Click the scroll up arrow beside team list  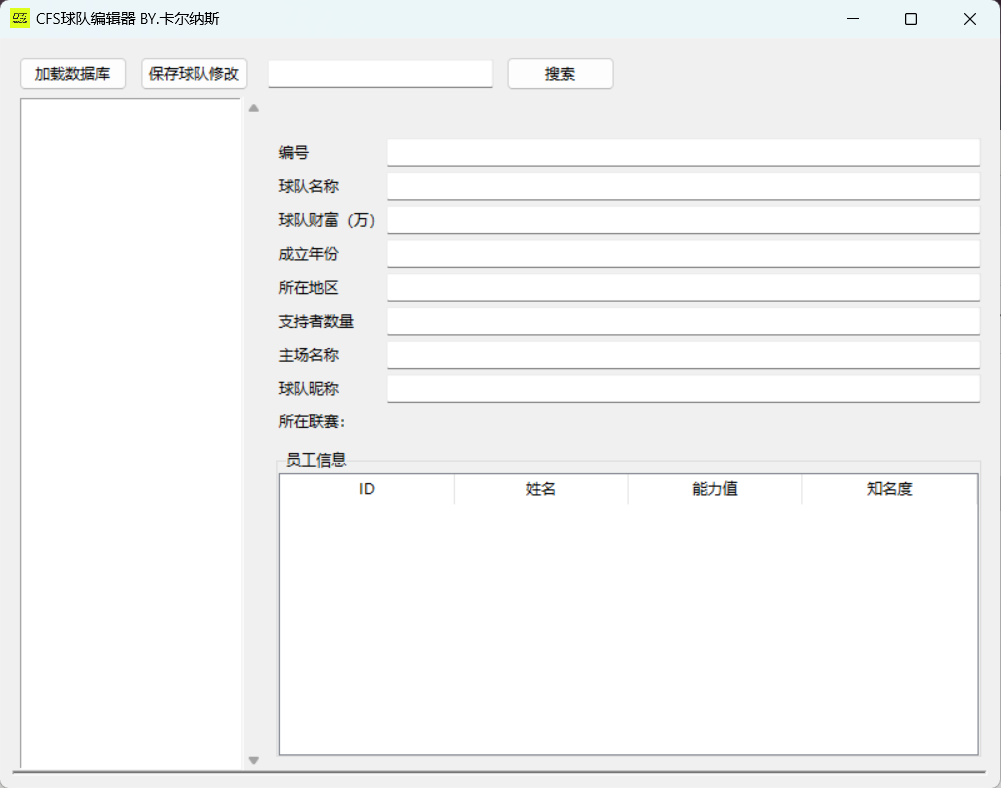pos(253,108)
